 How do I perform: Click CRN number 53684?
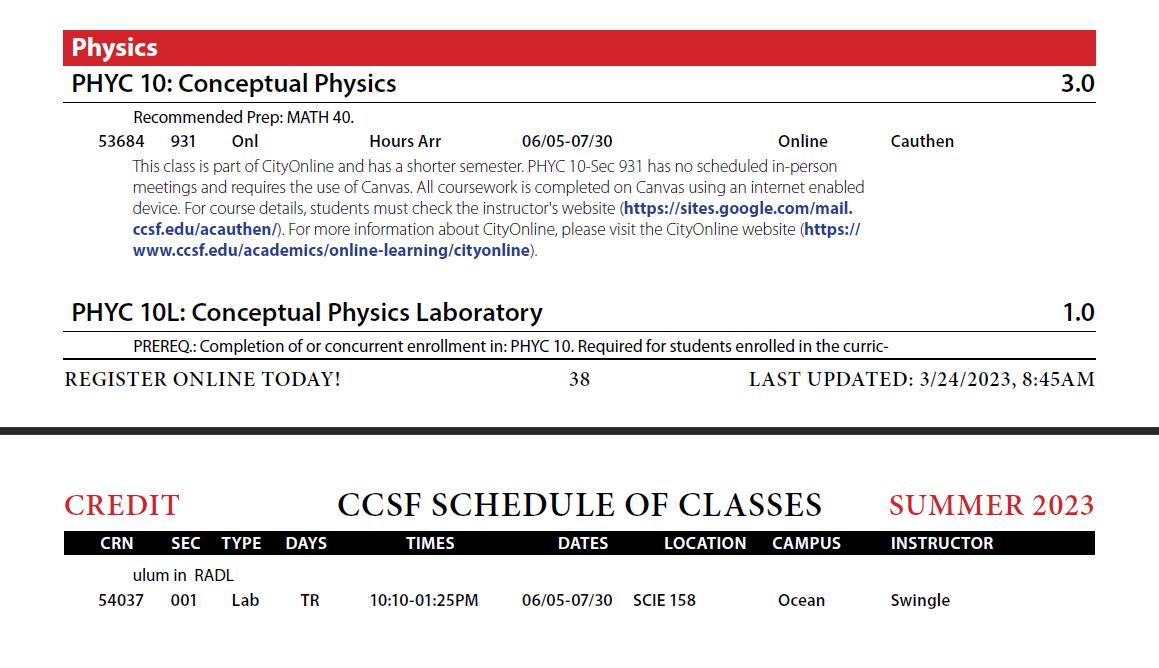click(x=121, y=141)
